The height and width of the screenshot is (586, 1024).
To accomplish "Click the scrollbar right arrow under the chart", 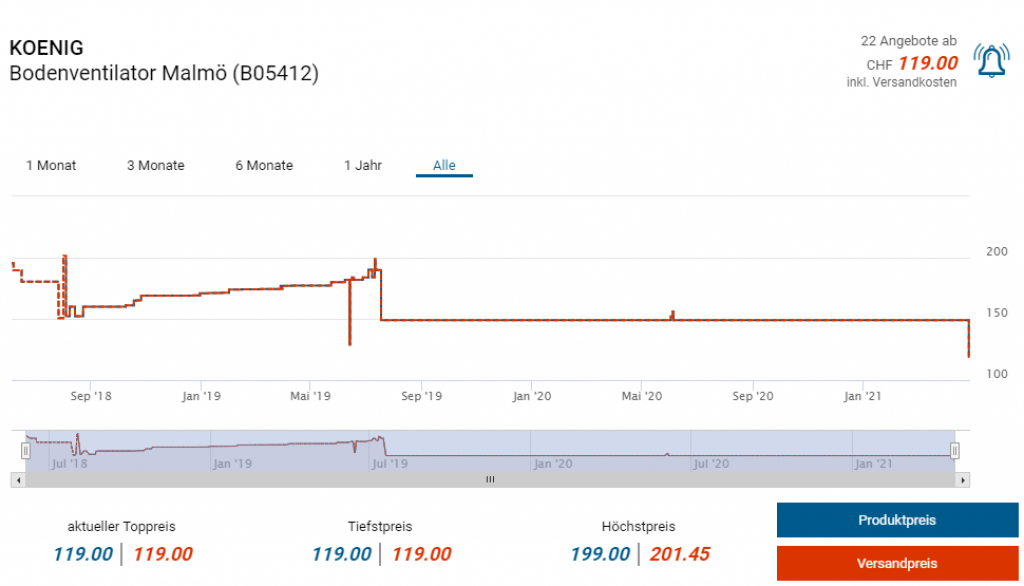I will [x=962, y=480].
